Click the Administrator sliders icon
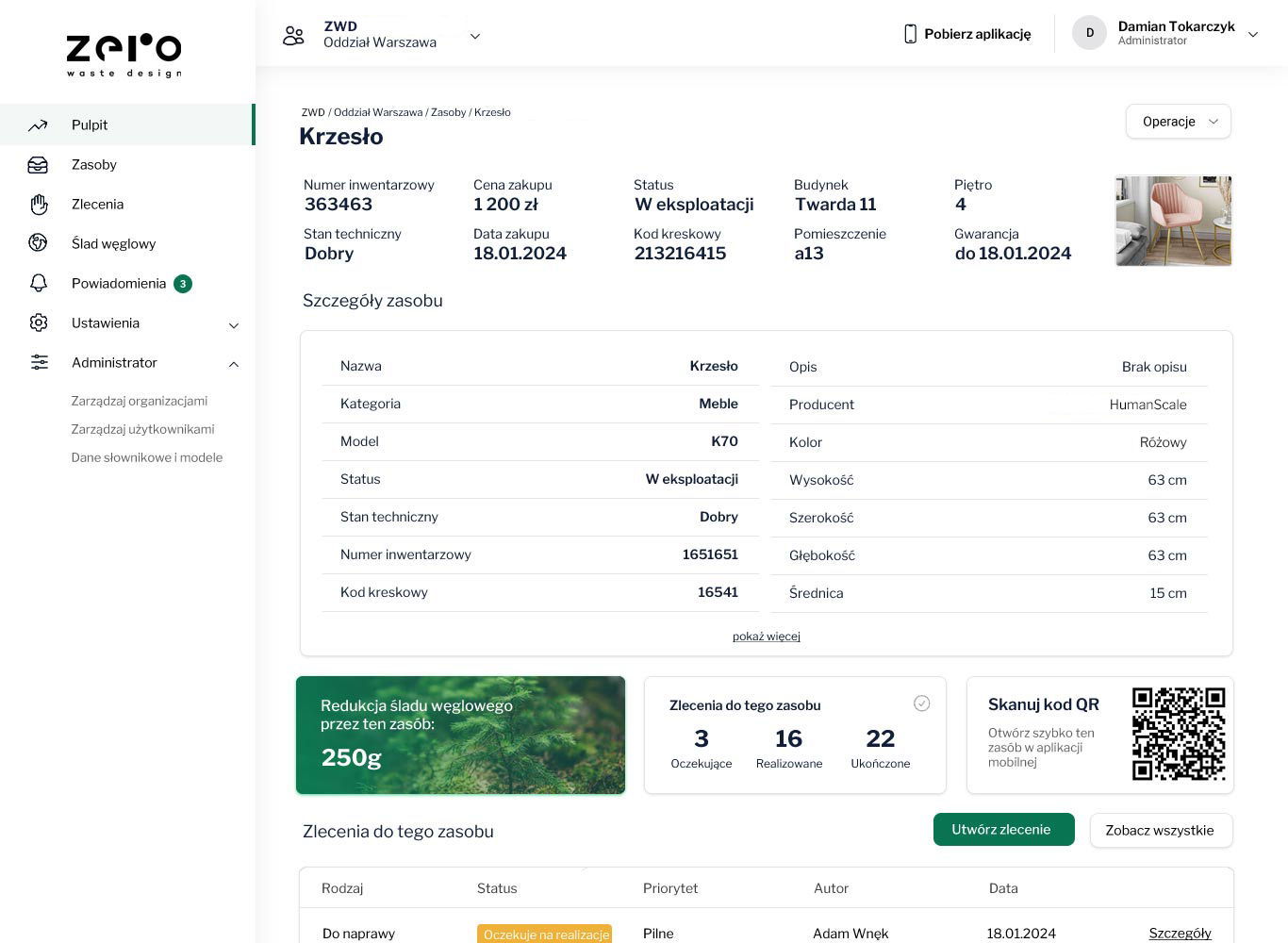The image size is (1288, 943). [39, 362]
